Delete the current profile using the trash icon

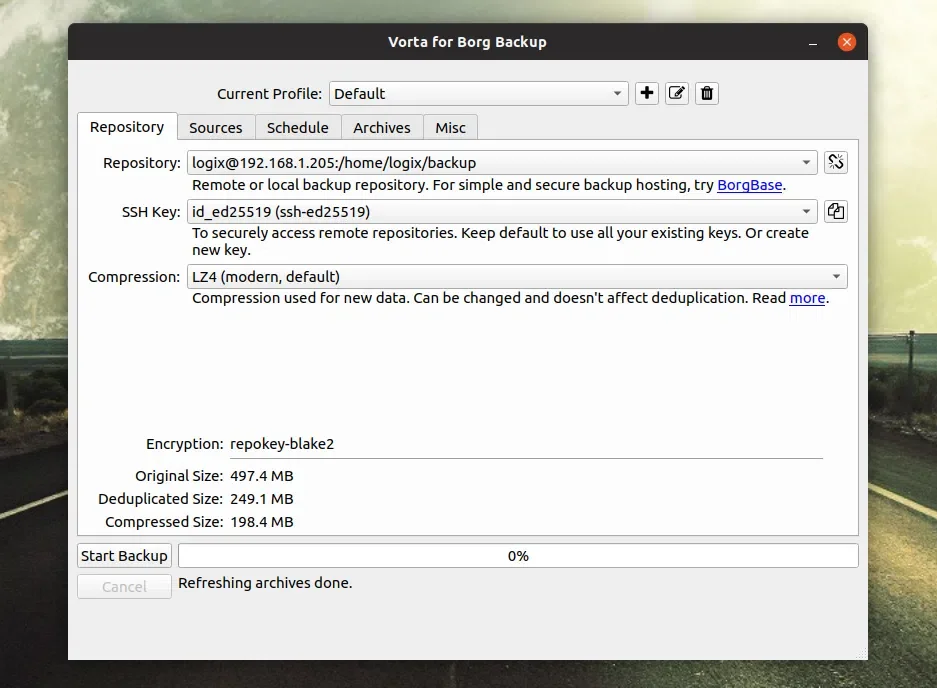tap(707, 93)
